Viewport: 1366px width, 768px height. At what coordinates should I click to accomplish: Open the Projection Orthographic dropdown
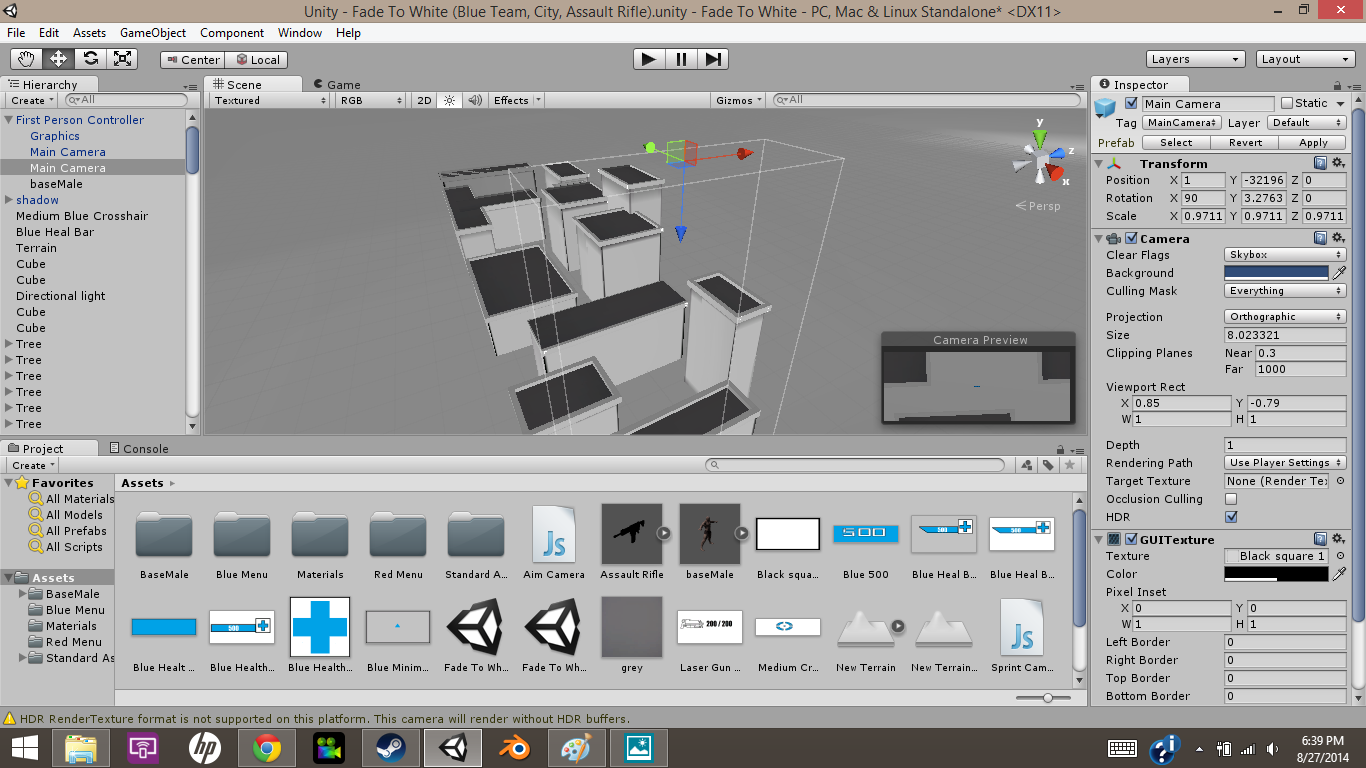point(1286,317)
